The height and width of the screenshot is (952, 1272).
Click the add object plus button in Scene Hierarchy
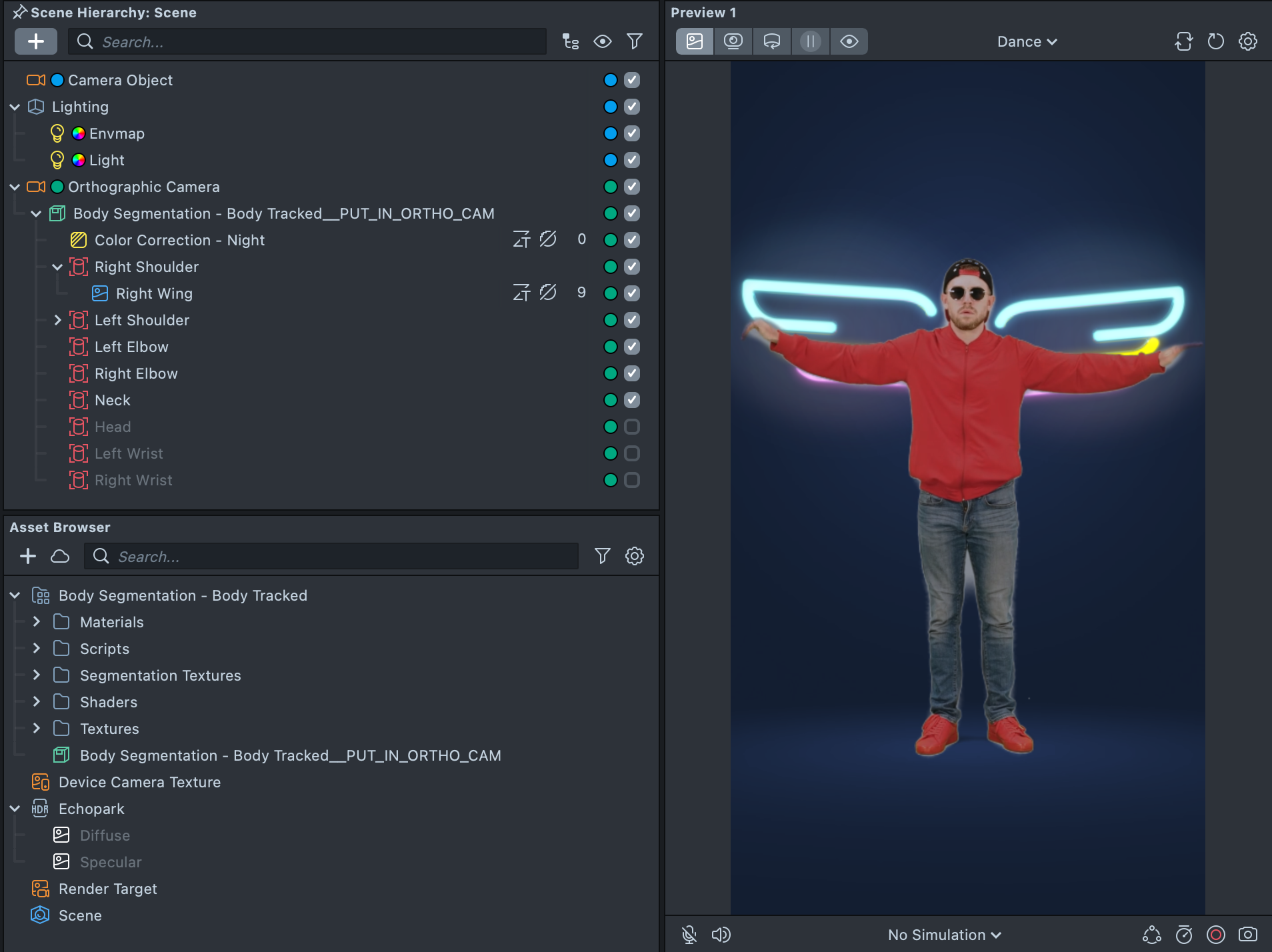[36, 41]
